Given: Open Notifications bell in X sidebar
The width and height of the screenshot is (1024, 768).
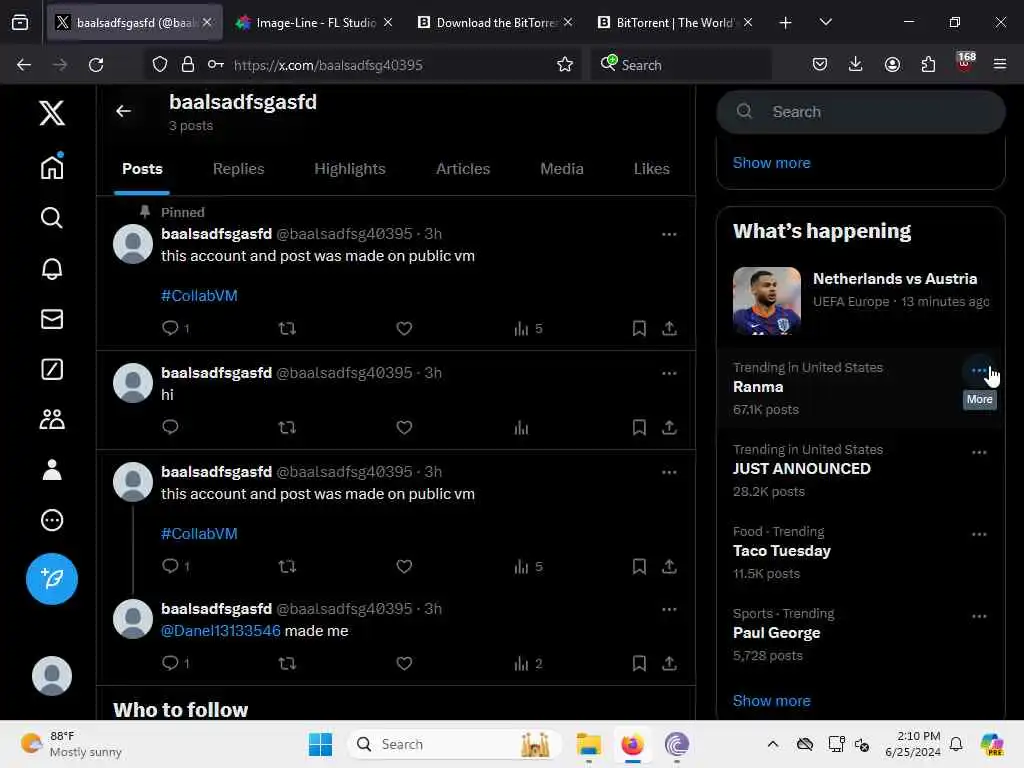Looking at the screenshot, I should [x=52, y=268].
